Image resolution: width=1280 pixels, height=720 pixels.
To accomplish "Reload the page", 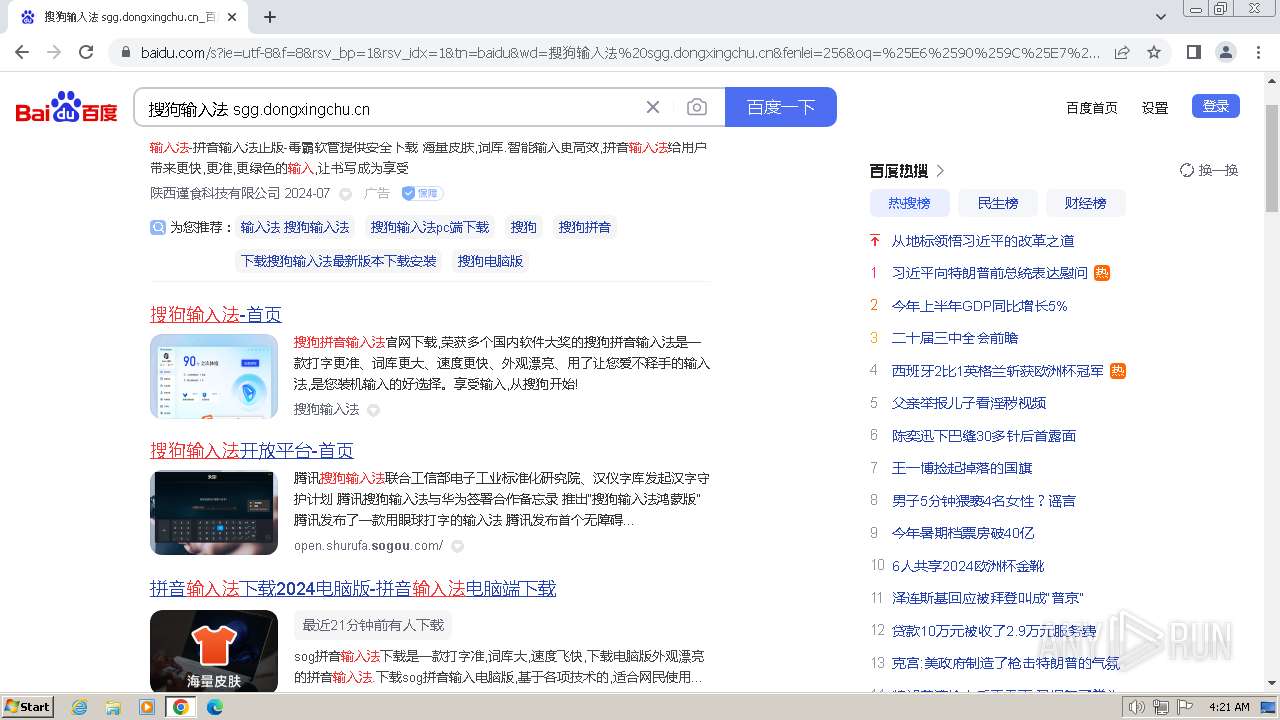I will click(86, 52).
